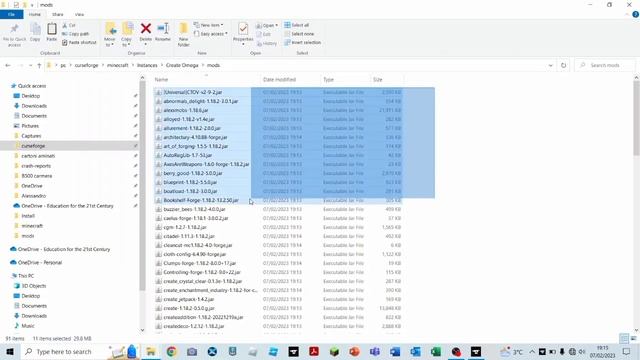Open OneDrive - Personal in sidebar
Image resolution: width=640 pixels, height=360 pixels.
tap(40, 263)
